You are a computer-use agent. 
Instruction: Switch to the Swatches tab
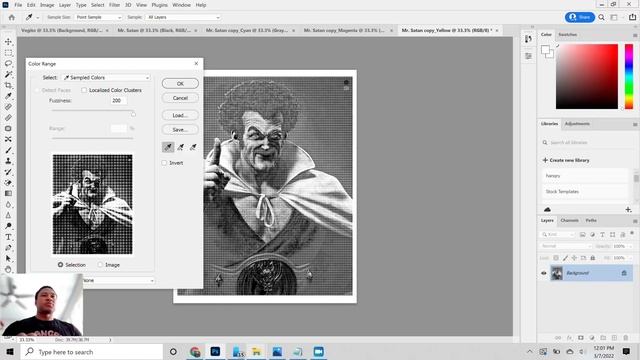[x=567, y=35]
